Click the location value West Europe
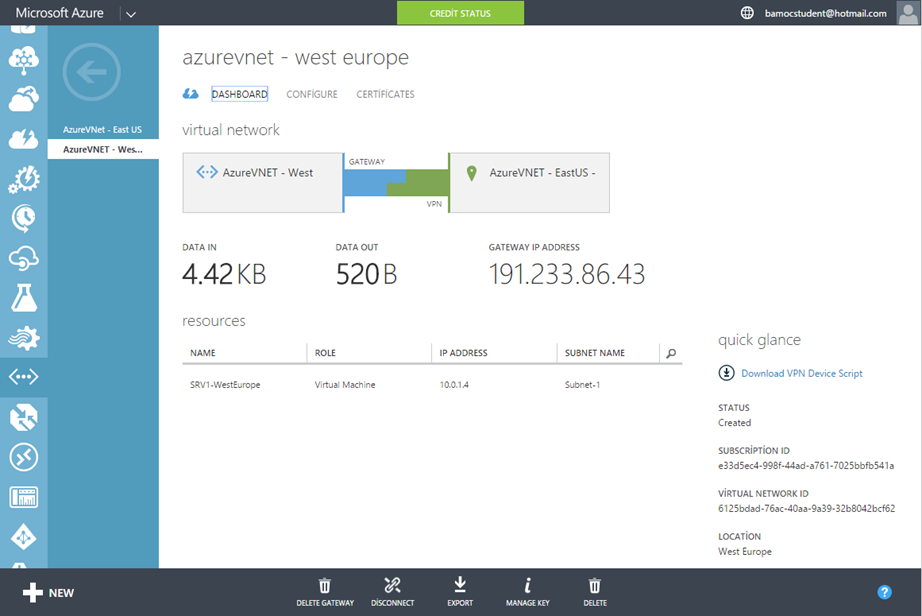The image size is (922, 616). click(x=744, y=551)
